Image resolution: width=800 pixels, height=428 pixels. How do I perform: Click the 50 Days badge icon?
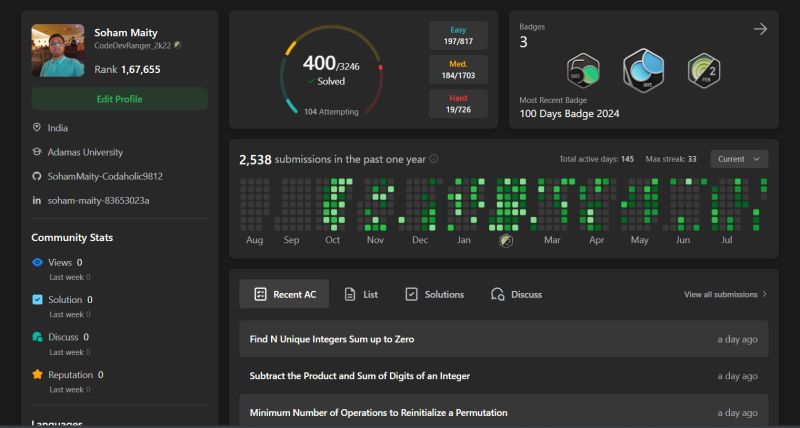click(583, 70)
